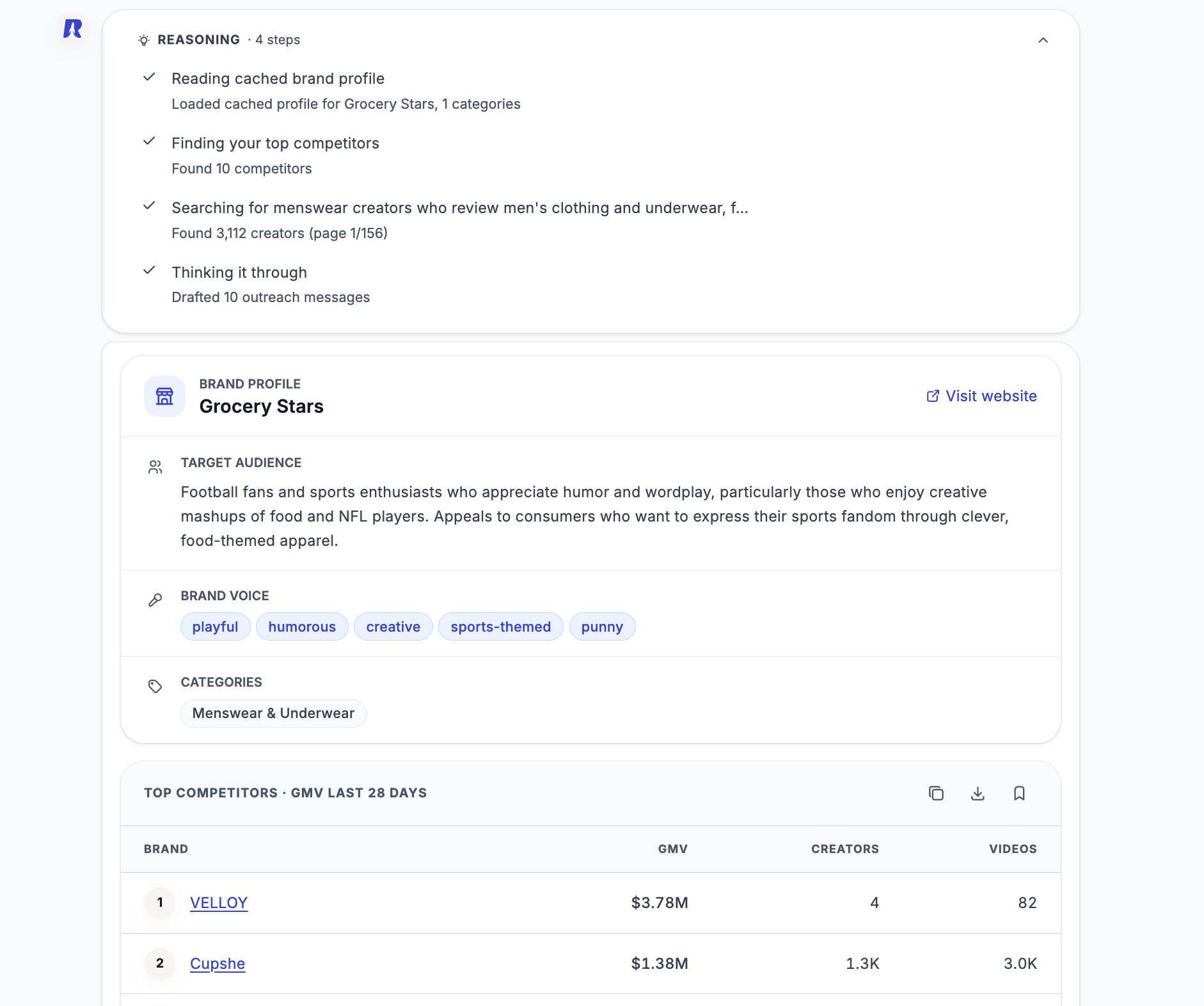Click the Found 10 competitors text
The width and height of the screenshot is (1204, 1006).
point(242,169)
